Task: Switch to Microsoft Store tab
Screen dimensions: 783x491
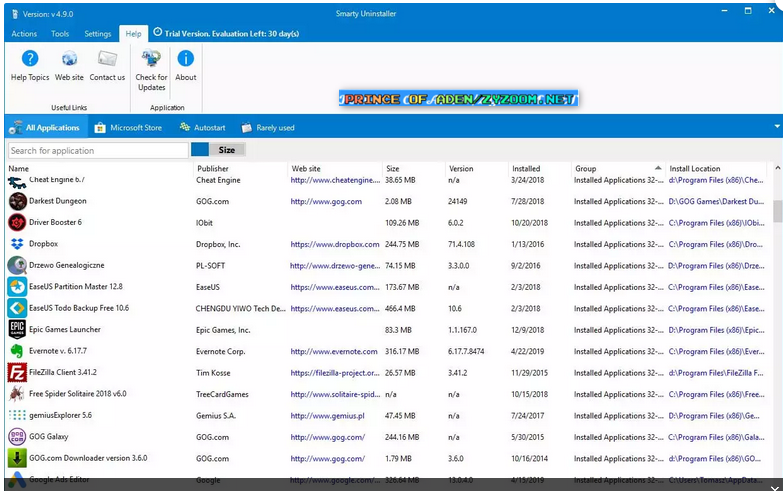Action: (x=128, y=128)
